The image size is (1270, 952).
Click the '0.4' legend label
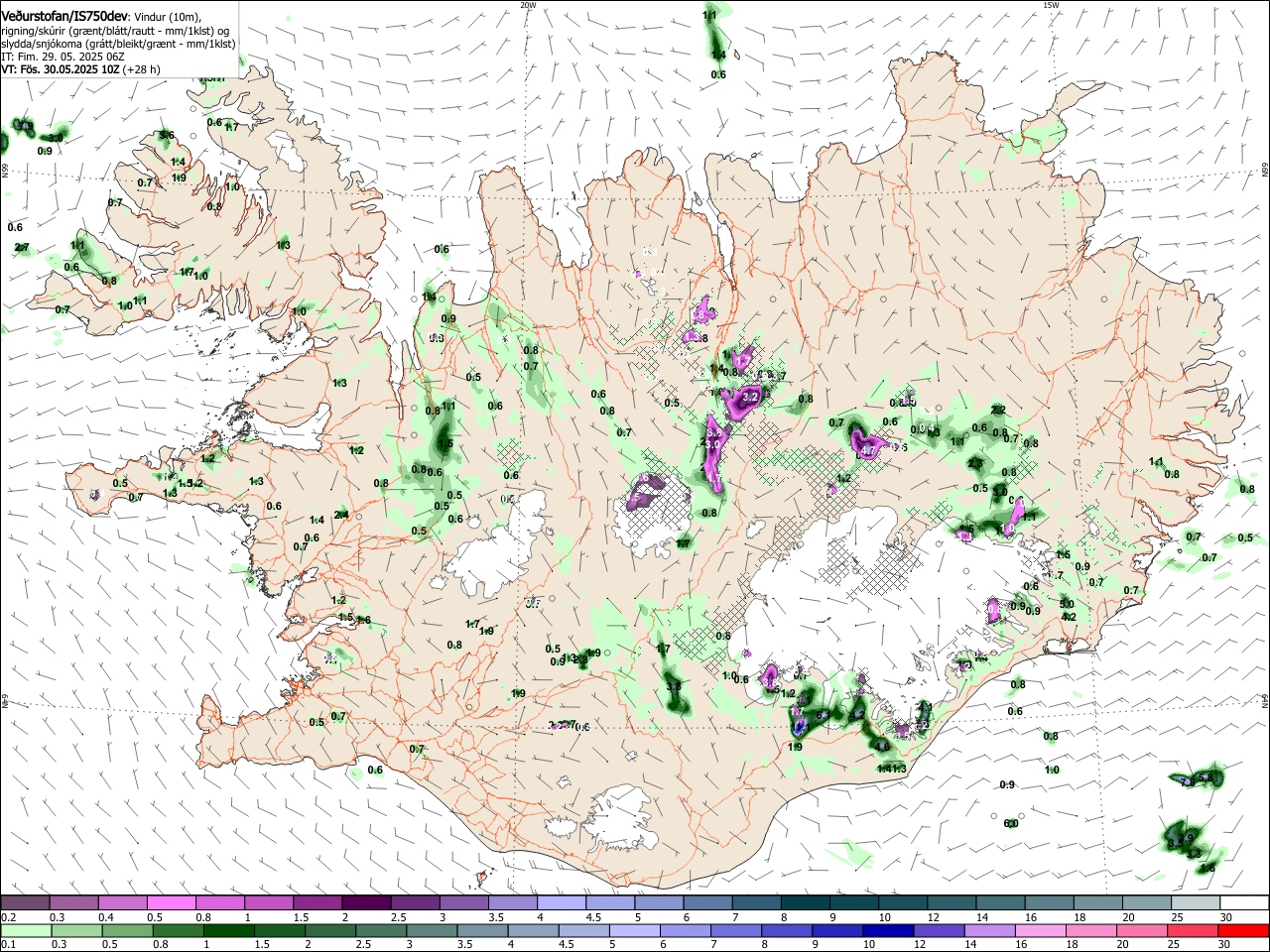pos(106,917)
